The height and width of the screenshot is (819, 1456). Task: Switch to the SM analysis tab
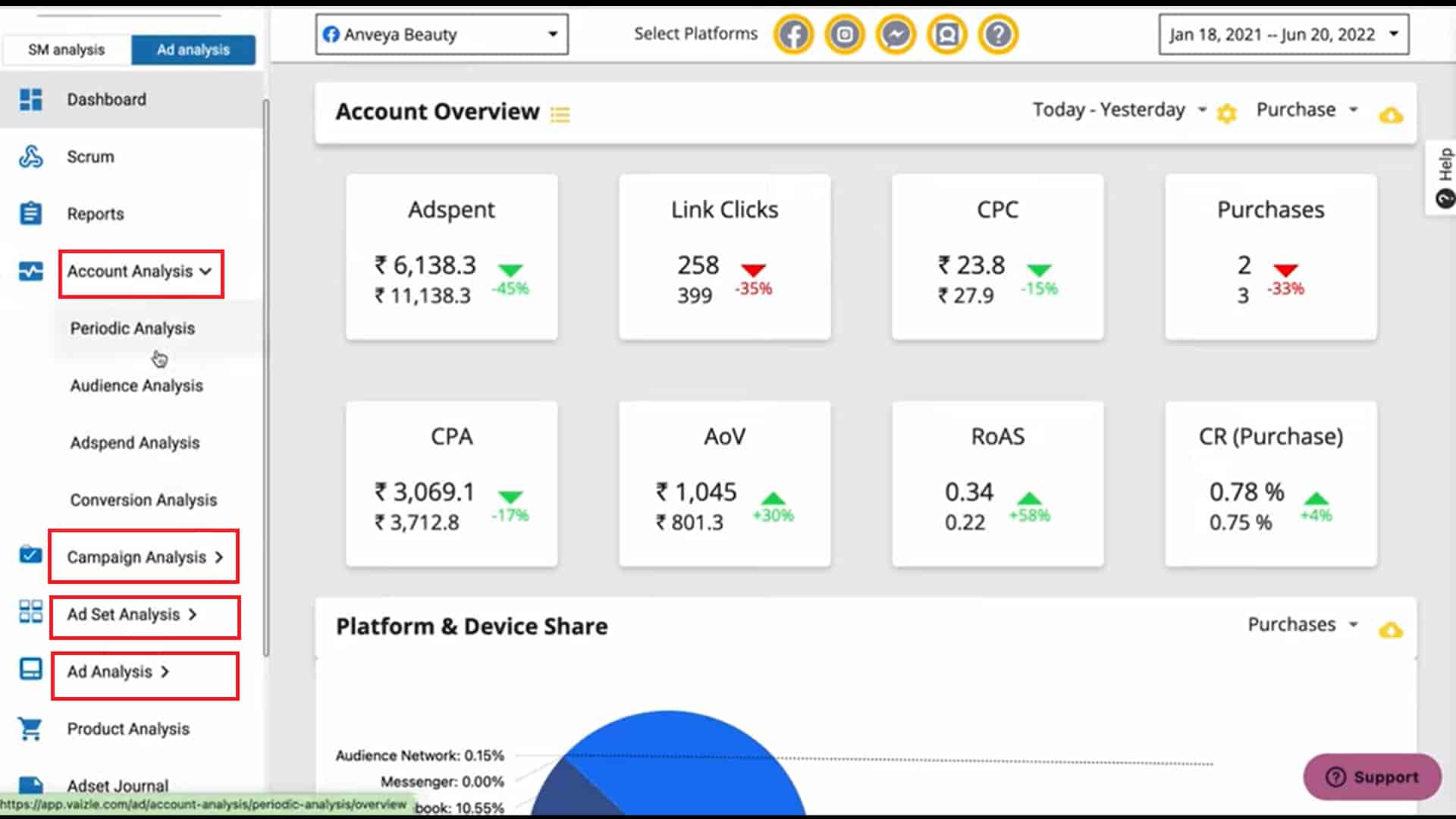click(x=67, y=49)
